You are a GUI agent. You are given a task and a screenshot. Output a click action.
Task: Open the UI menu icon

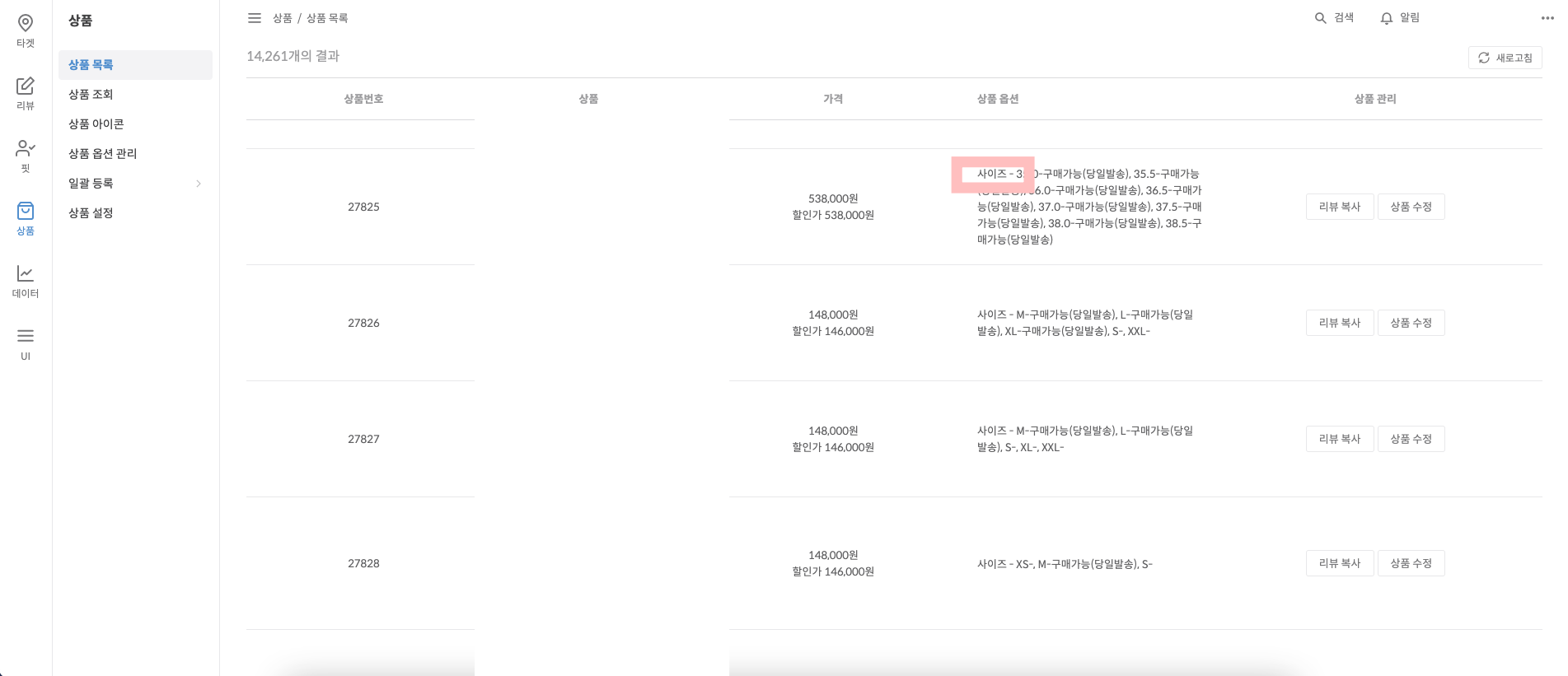(26, 336)
